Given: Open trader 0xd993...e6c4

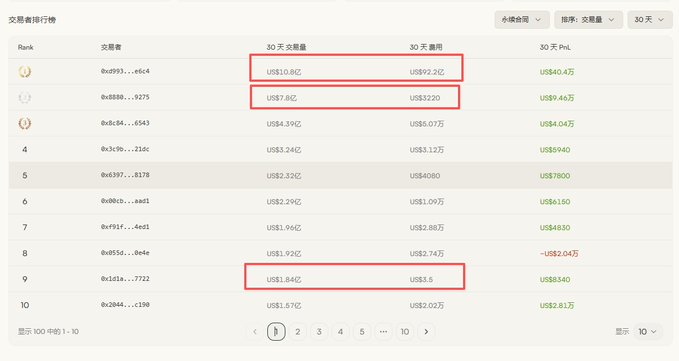Looking at the screenshot, I should [x=125, y=71].
